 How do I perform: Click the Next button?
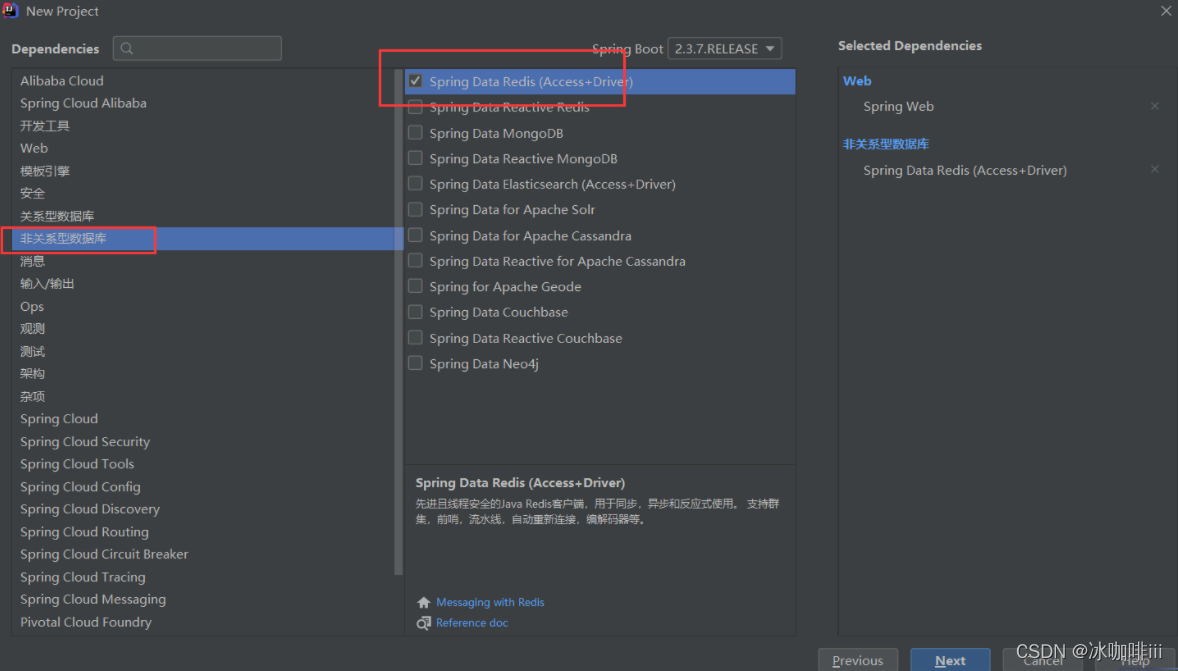pos(950,660)
